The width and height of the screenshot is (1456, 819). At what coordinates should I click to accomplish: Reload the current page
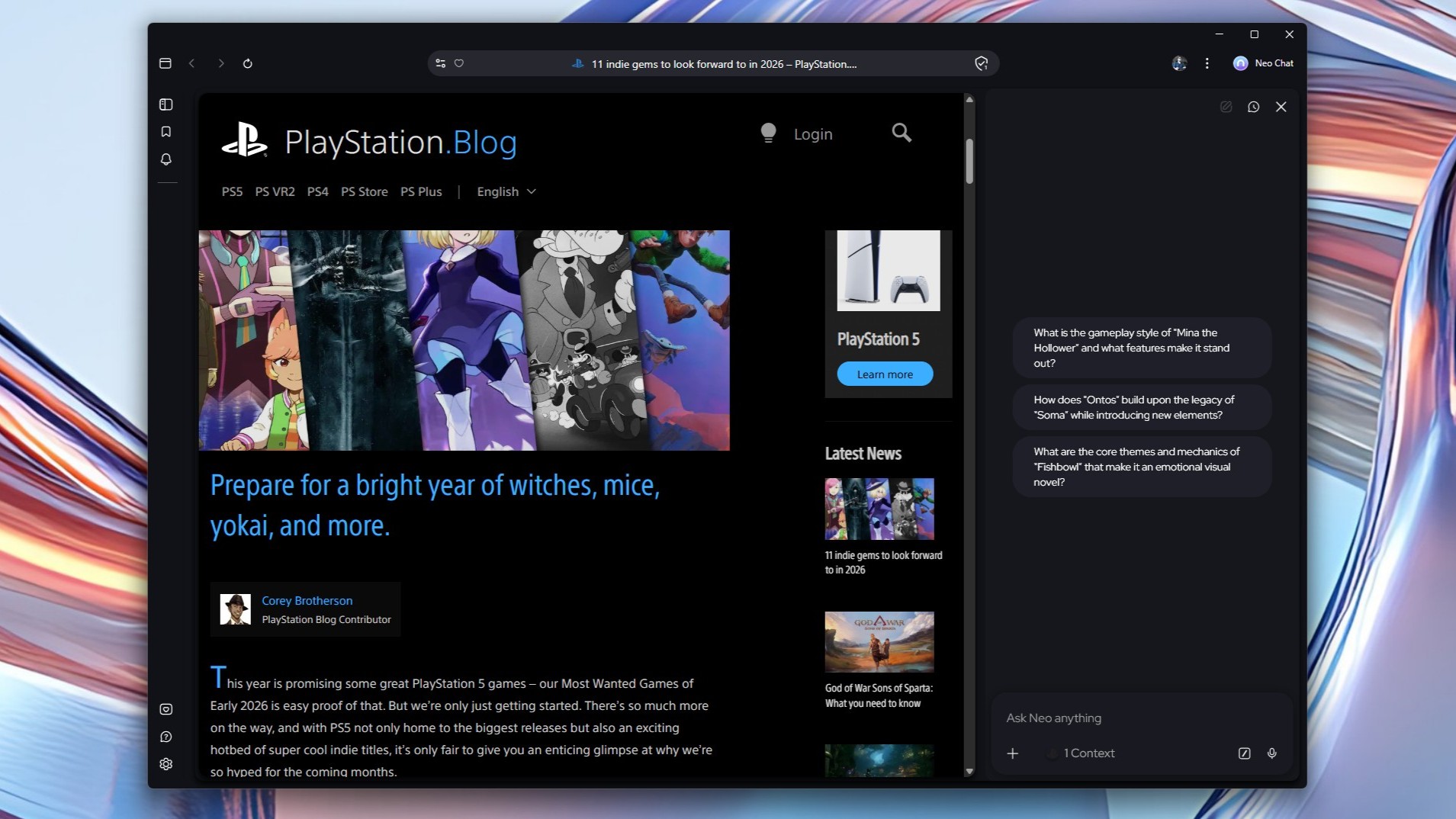(249, 63)
